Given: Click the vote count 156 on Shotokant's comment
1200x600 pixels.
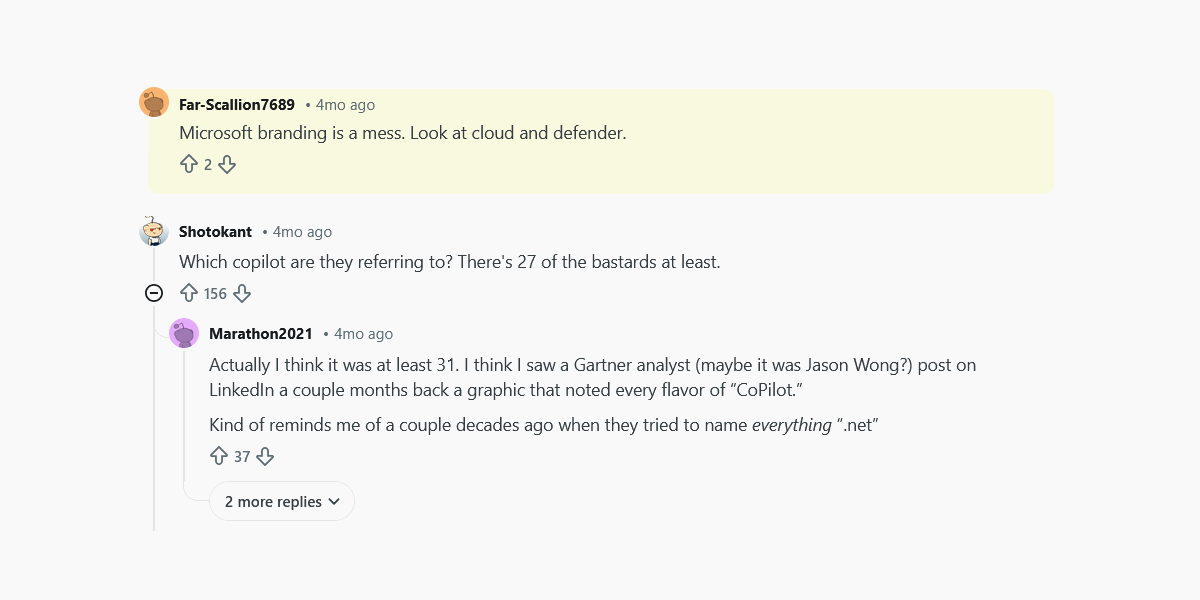Looking at the screenshot, I should pos(214,293).
